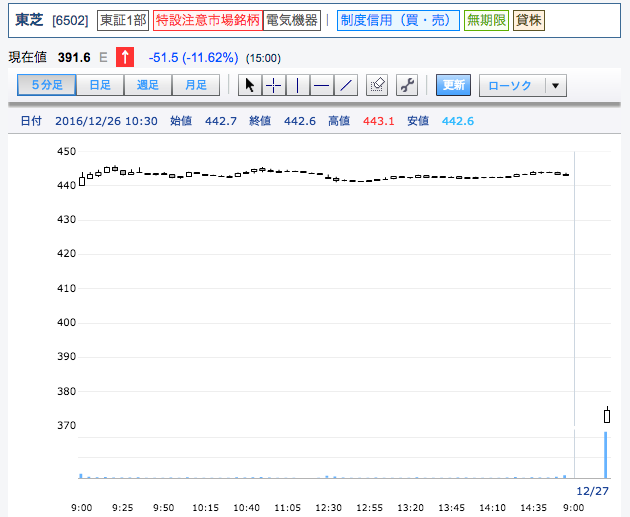630x517 pixels.
Task: Click the 450 price axis label
Action: (x=66, y=151)
